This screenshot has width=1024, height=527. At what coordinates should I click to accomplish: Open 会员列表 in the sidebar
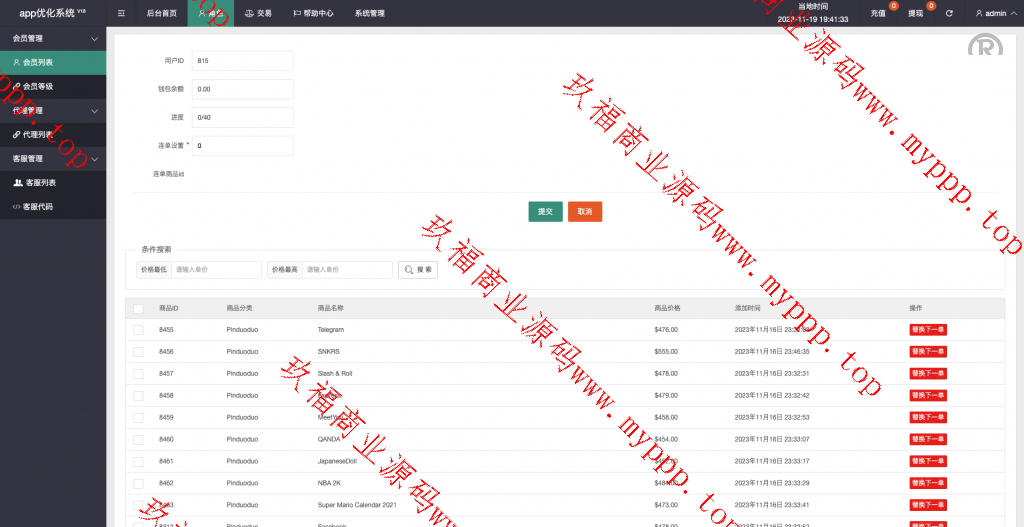click(x=38, y=62)
